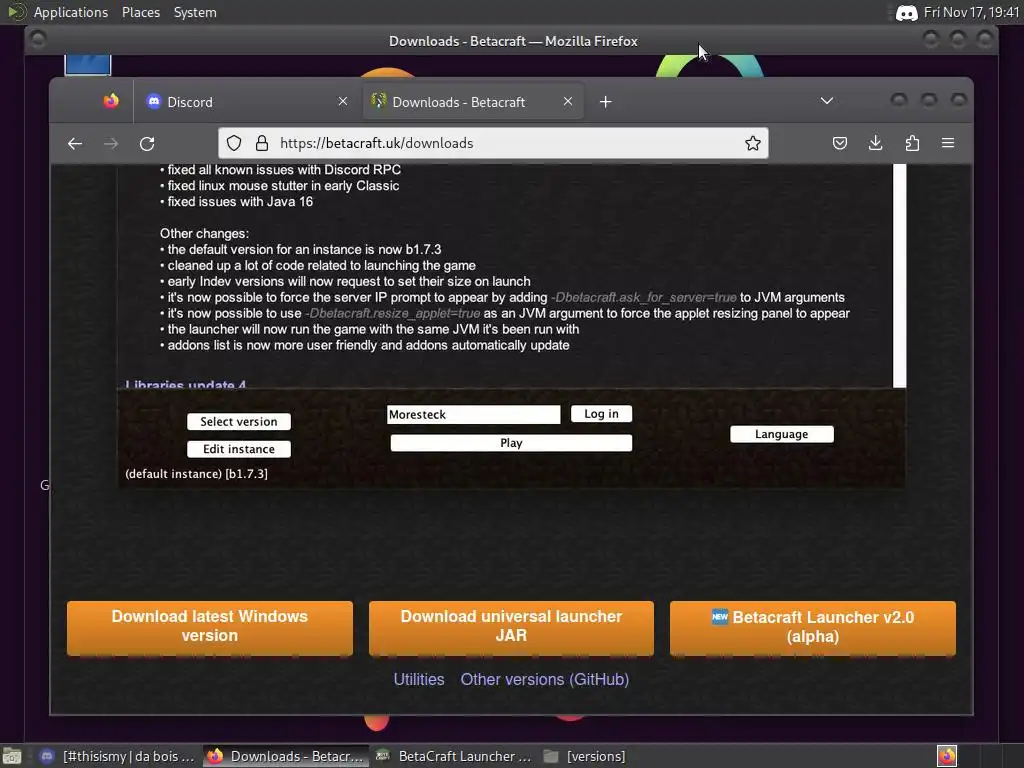This screenshot has height=768, width=1024.
Task: Click the (default instance) [b1.7.3] label
Action: (197, 474)
